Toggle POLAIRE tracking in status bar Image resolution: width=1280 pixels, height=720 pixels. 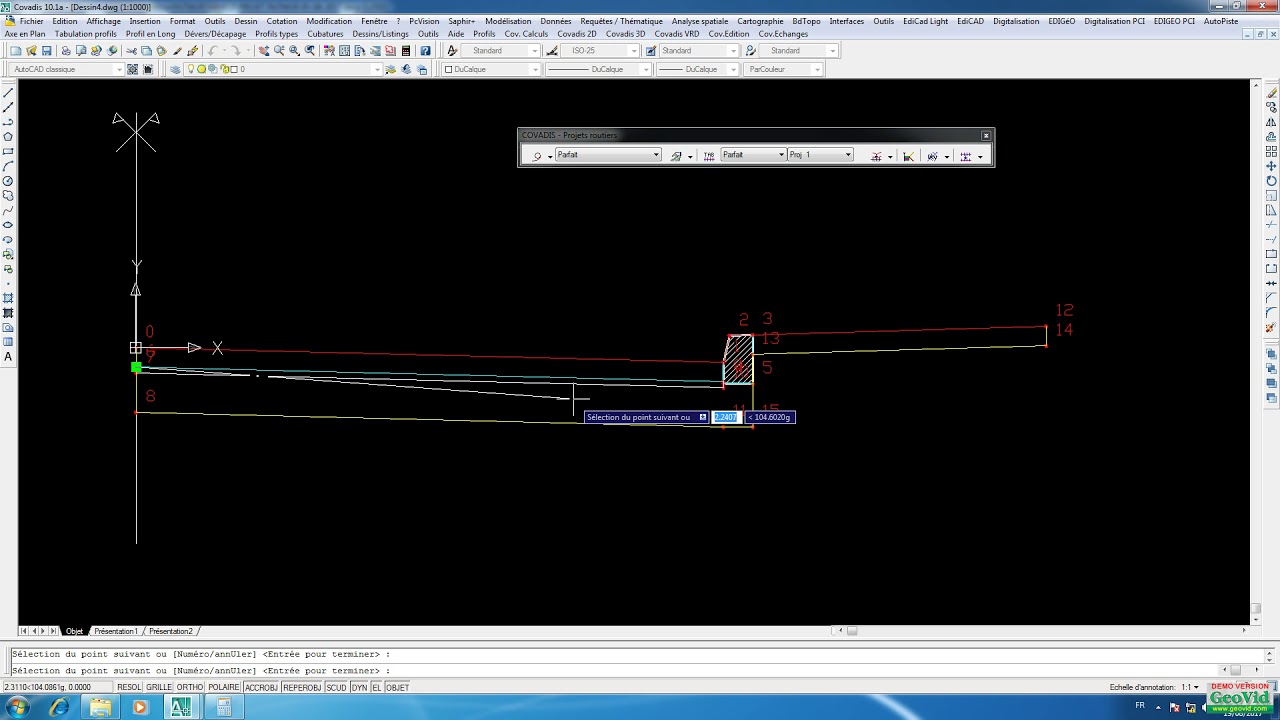[x=224, y=687]
